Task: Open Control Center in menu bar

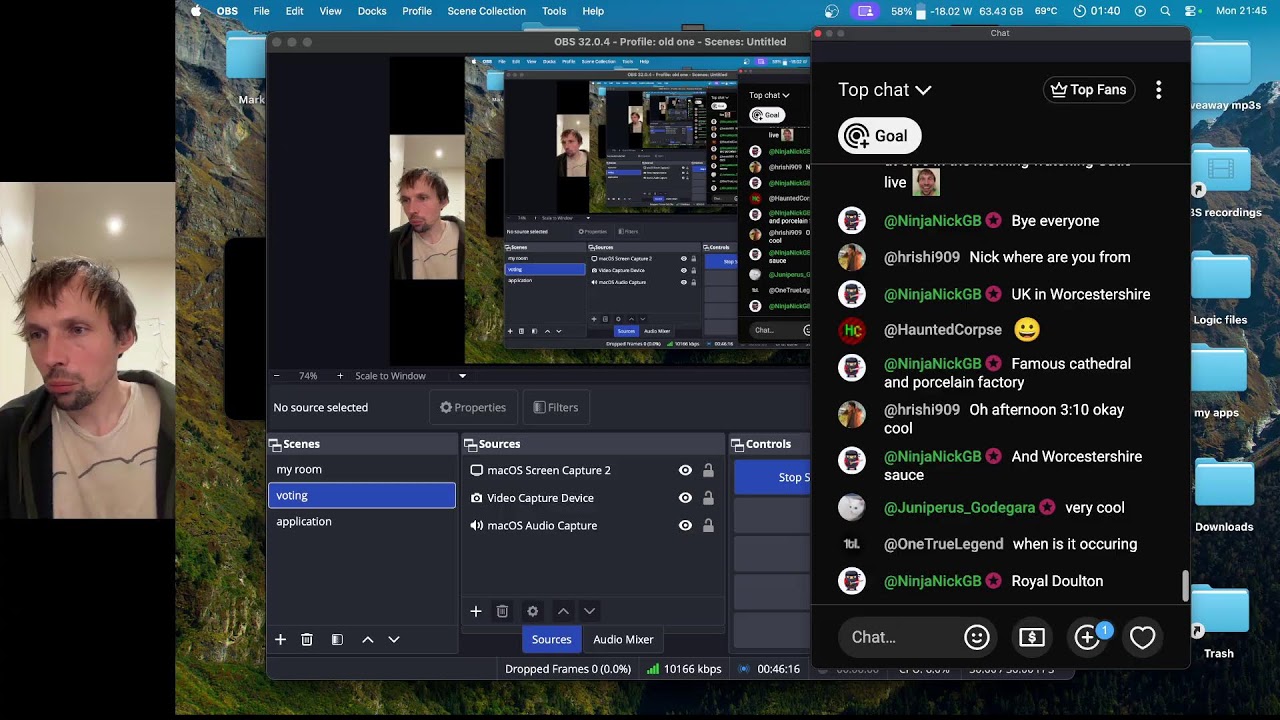Action: click(1190, 11)
